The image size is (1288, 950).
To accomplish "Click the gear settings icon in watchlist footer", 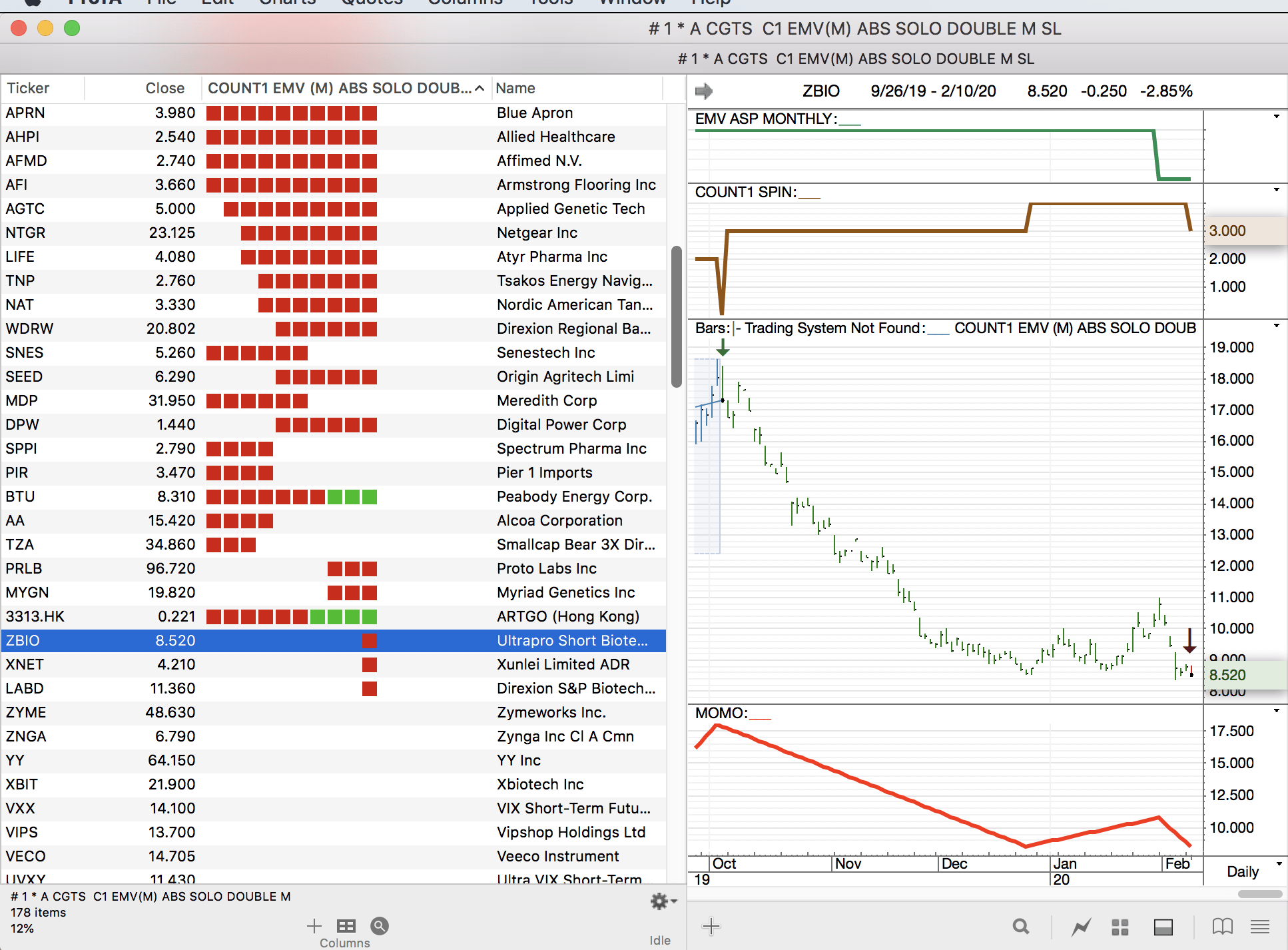I will [661, 901].
